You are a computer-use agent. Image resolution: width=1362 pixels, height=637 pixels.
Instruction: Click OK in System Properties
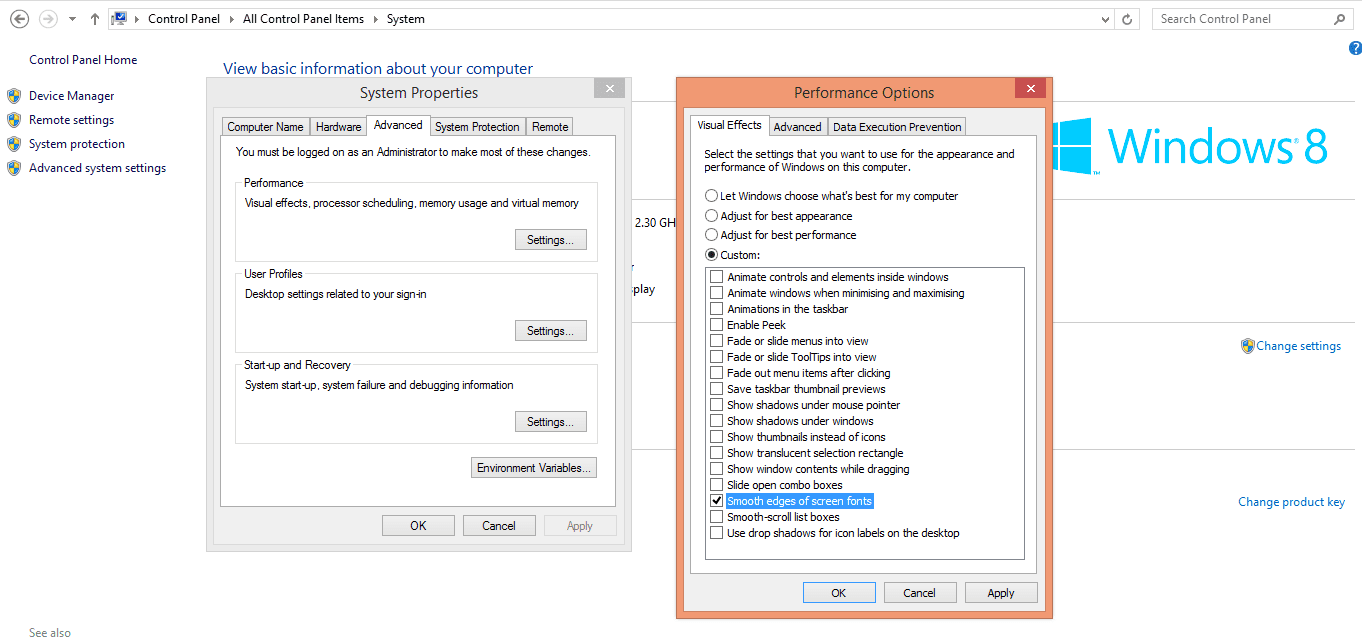click(418, 526)
